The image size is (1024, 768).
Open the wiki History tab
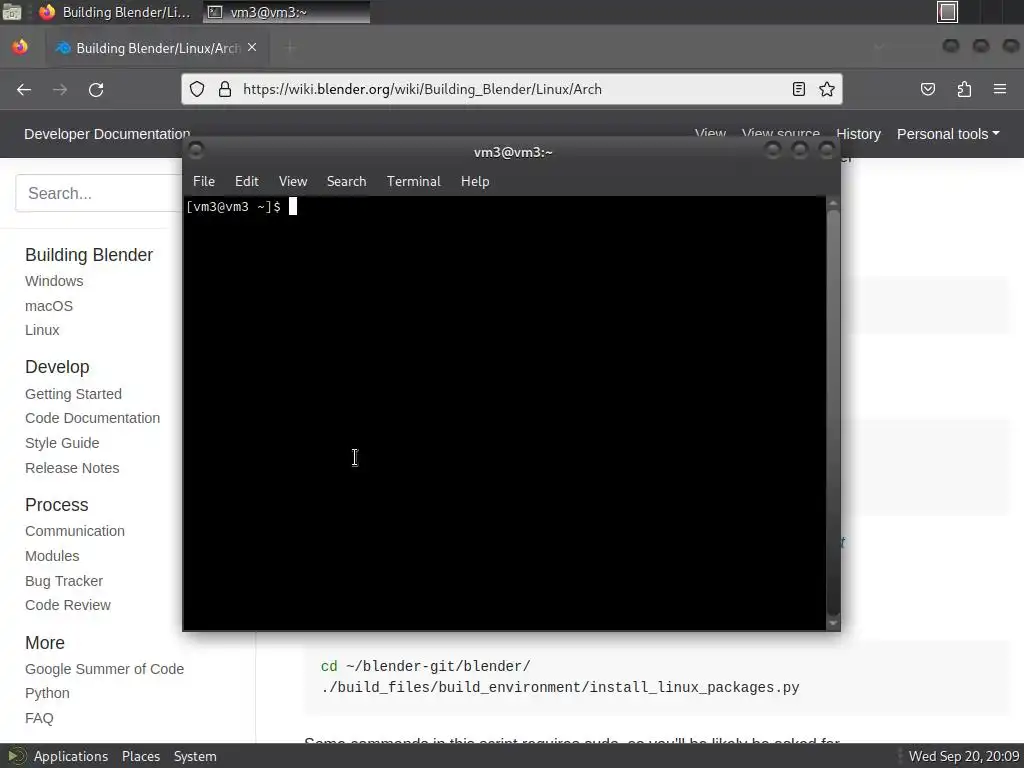point(858,134)
